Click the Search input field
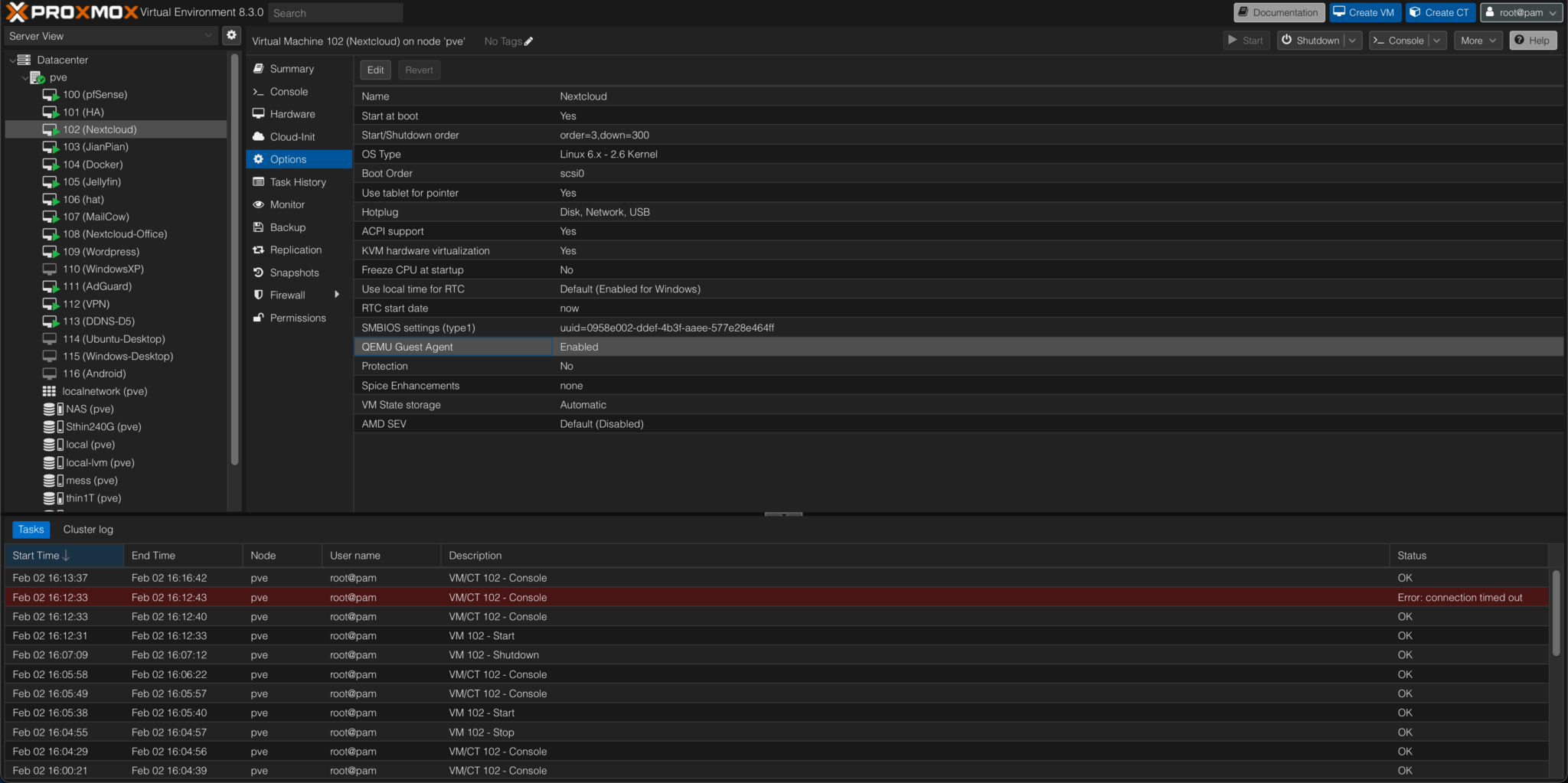 click(x=335, y=13)
